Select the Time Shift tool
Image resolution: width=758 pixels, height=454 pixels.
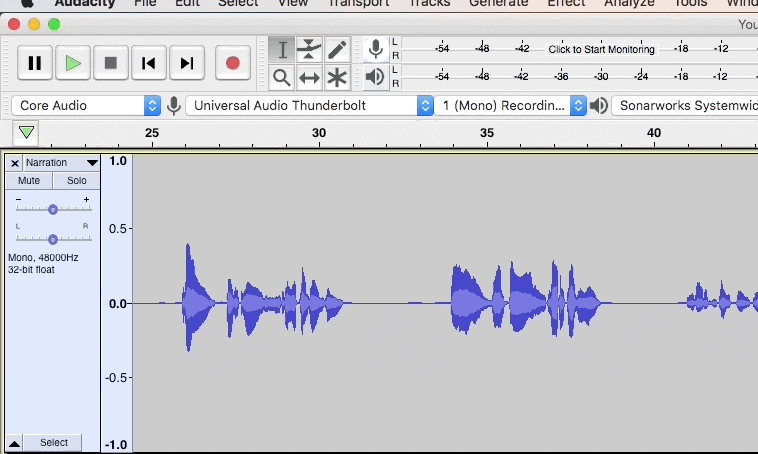(310, 77)
